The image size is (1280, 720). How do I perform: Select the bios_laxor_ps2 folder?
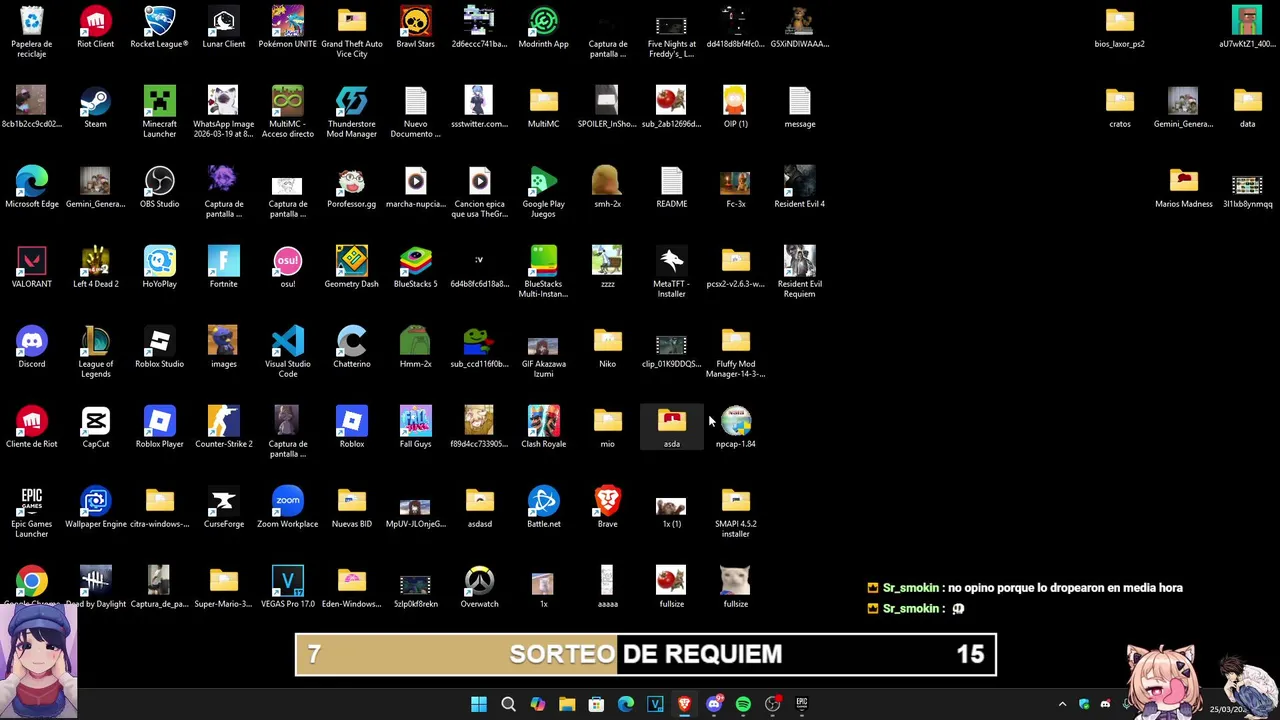coord(1120,22)
